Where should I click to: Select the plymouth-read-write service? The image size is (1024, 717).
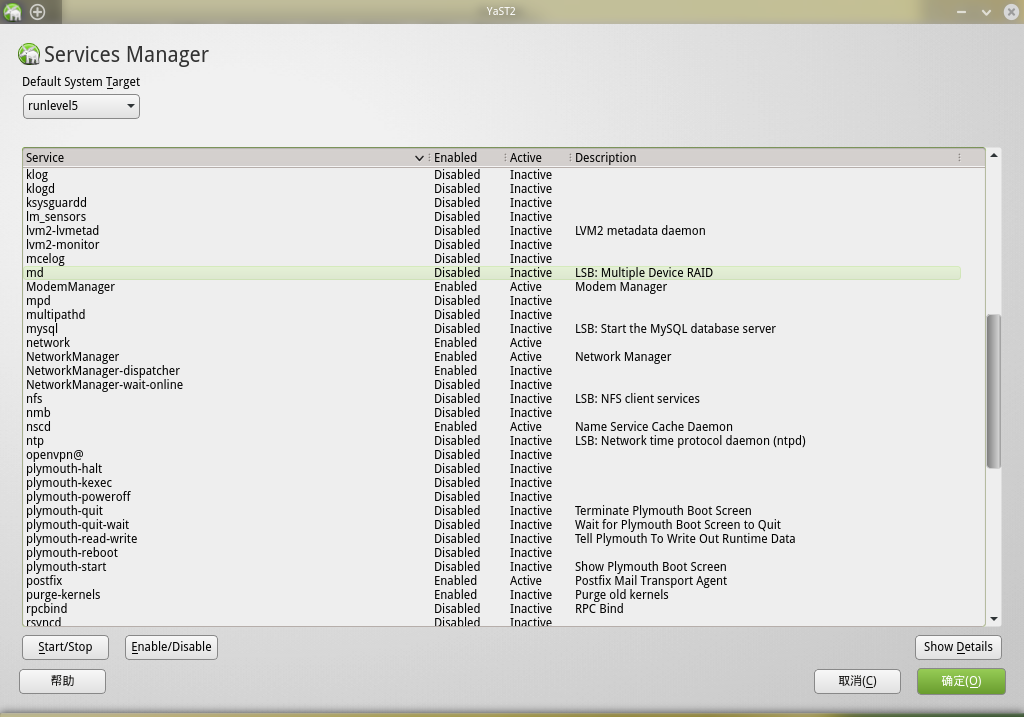(x=492, y=540)
